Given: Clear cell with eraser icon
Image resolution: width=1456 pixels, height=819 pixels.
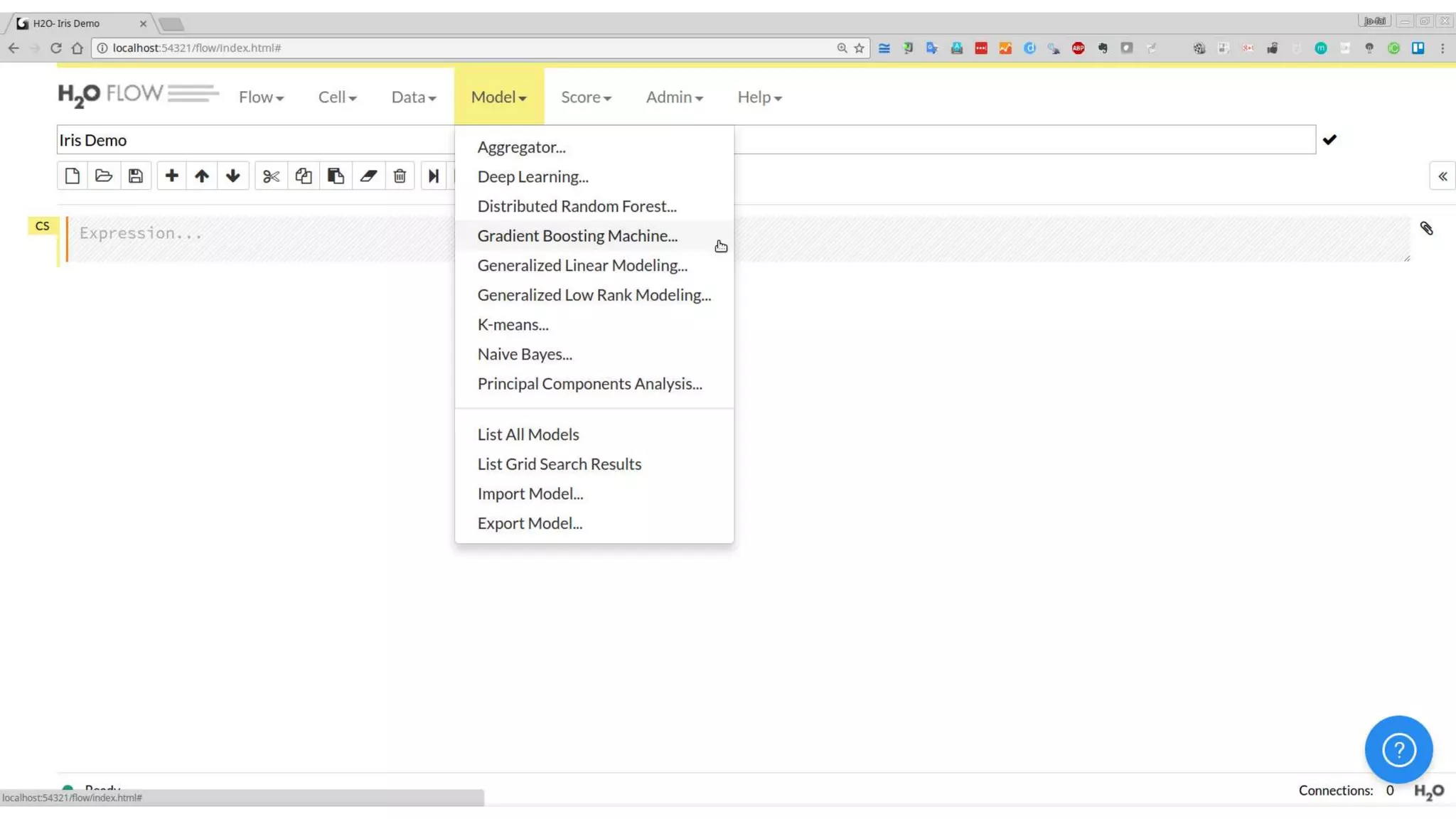Looking at the screenshot, I should point(368,176).
